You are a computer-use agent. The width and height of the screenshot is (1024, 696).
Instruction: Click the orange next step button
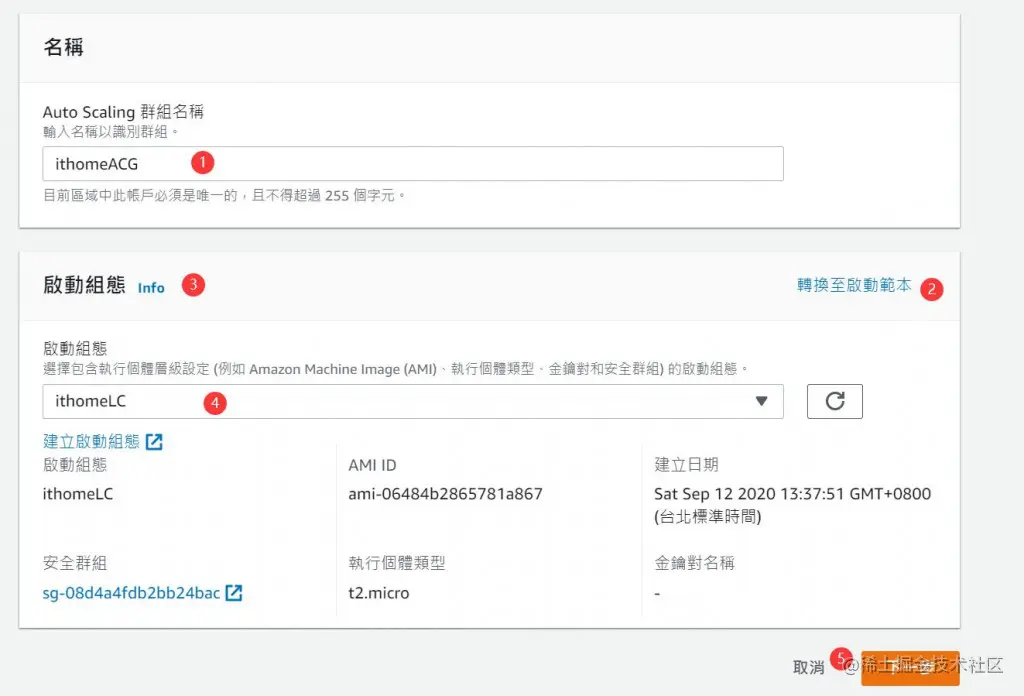[910, 668]
